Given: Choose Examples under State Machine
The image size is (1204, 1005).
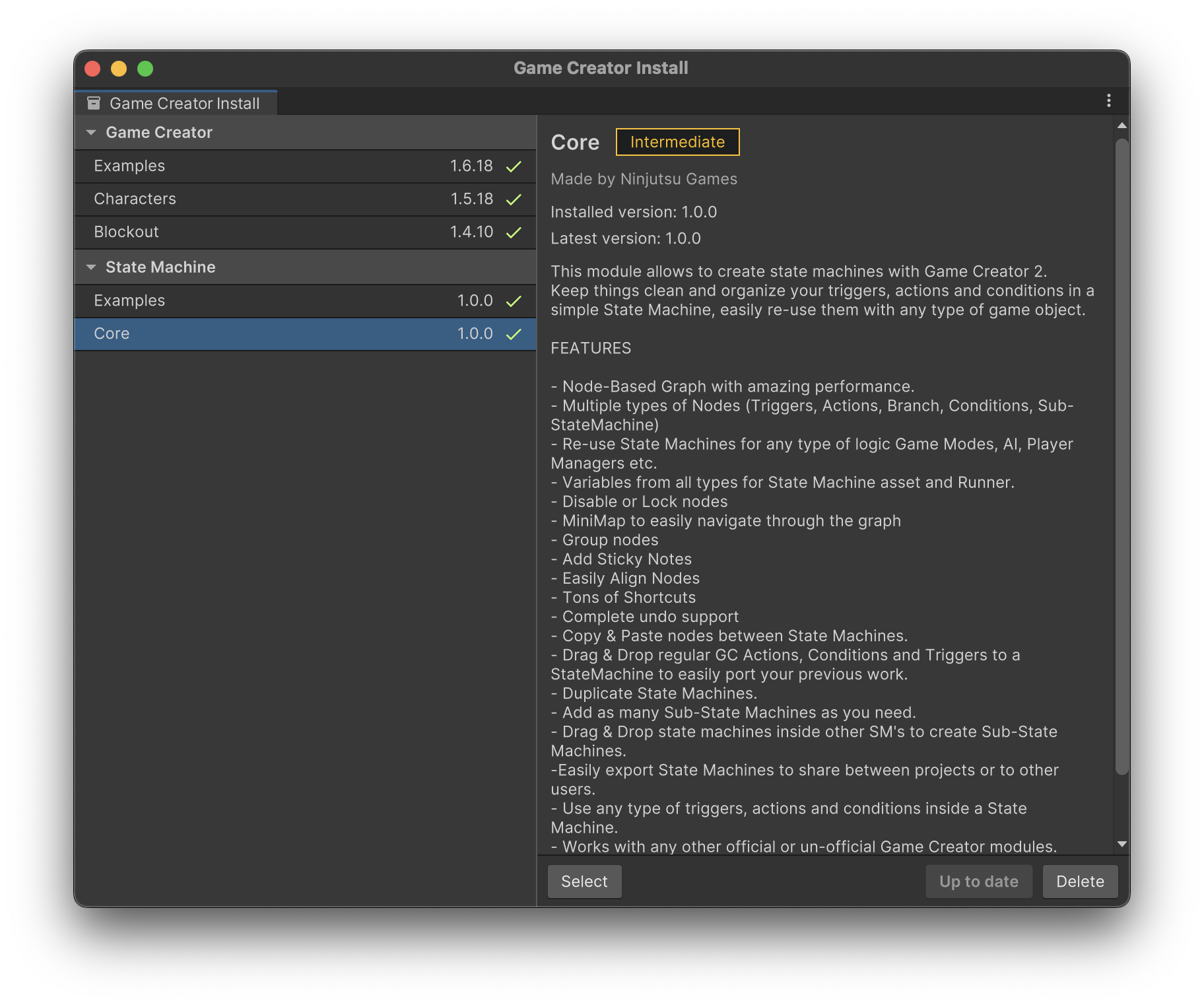Looking at the screenshot, I should (129, 300).
